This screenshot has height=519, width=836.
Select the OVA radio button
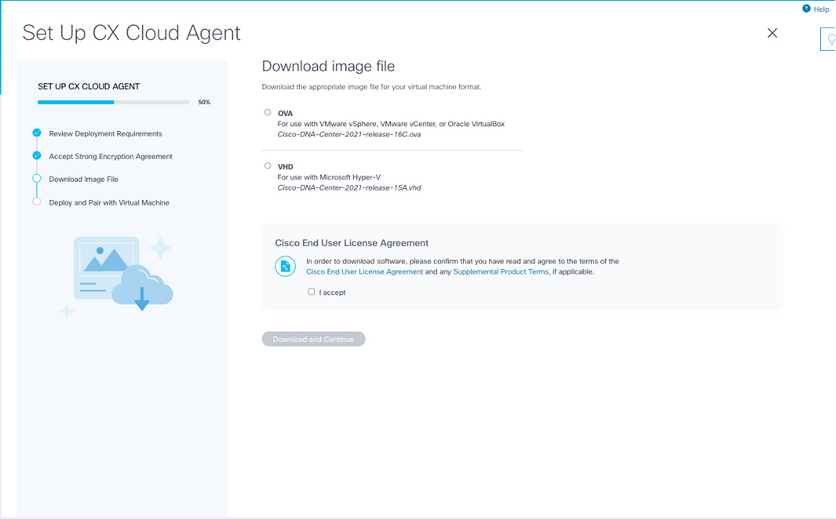coord(268,112)
